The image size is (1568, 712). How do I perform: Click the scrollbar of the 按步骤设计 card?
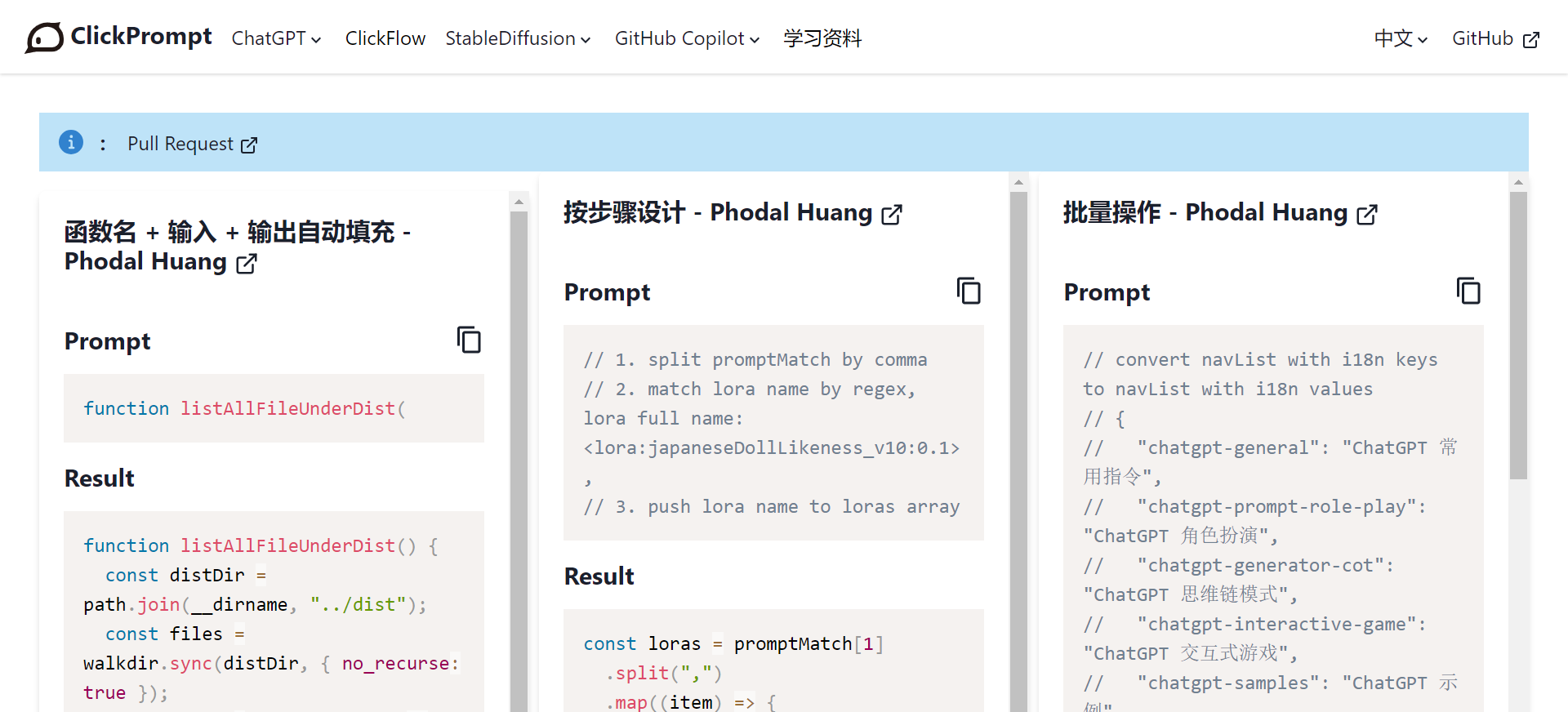coord(1018,451)
